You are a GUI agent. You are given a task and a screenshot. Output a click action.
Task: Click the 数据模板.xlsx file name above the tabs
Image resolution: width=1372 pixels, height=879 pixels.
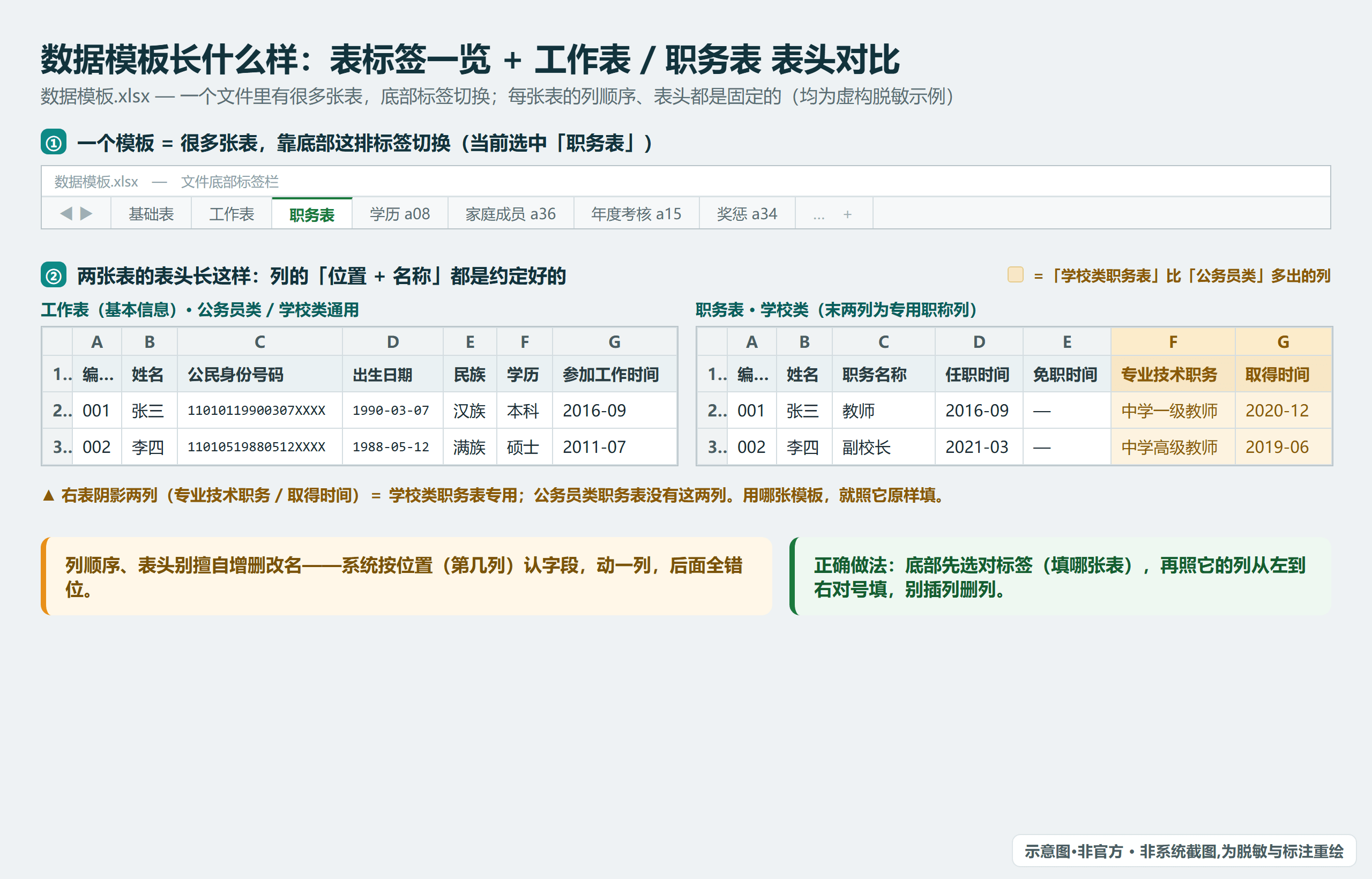point(96,182)
